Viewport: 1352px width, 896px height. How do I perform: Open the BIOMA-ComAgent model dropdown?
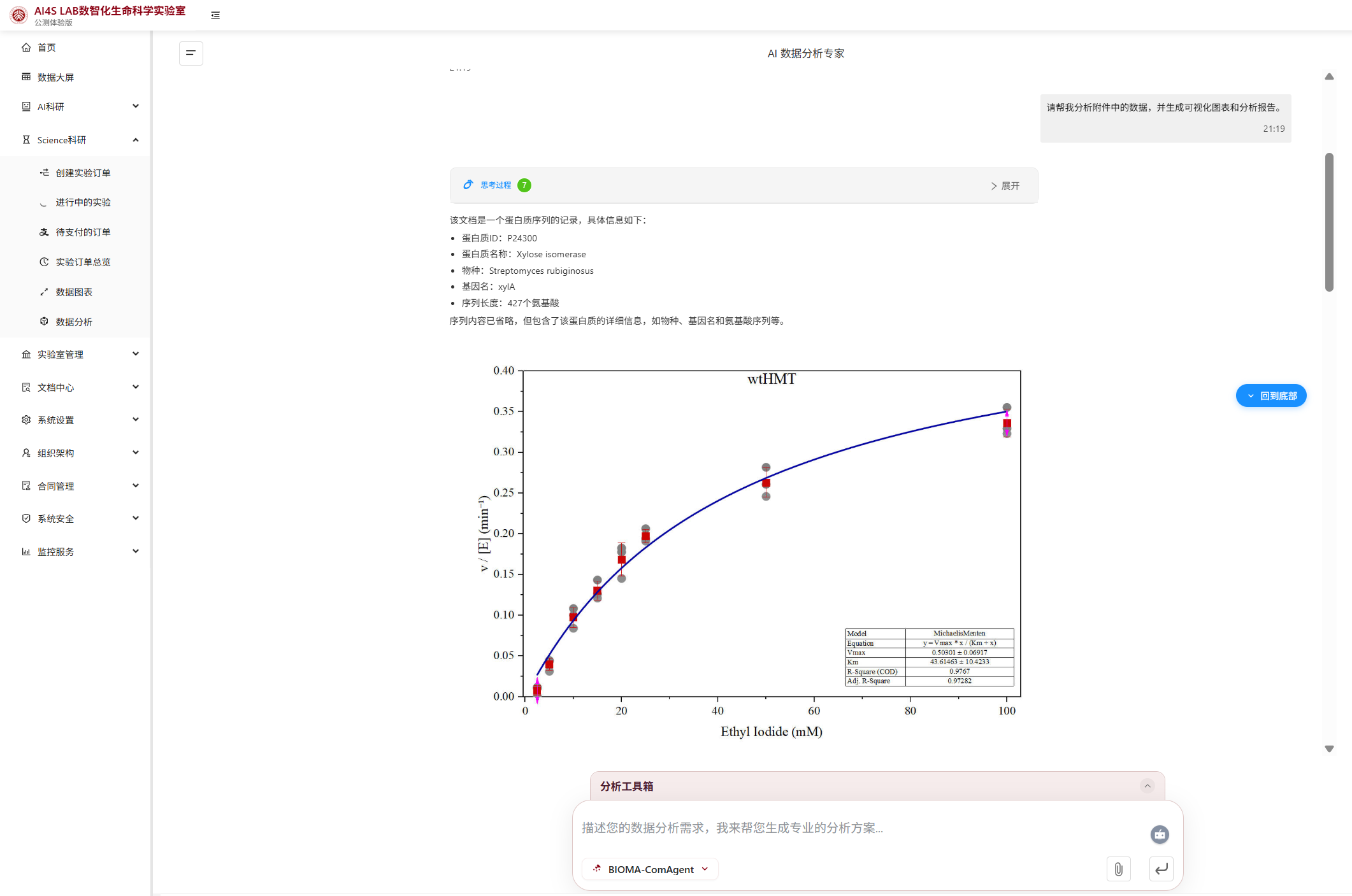[649, 869]
